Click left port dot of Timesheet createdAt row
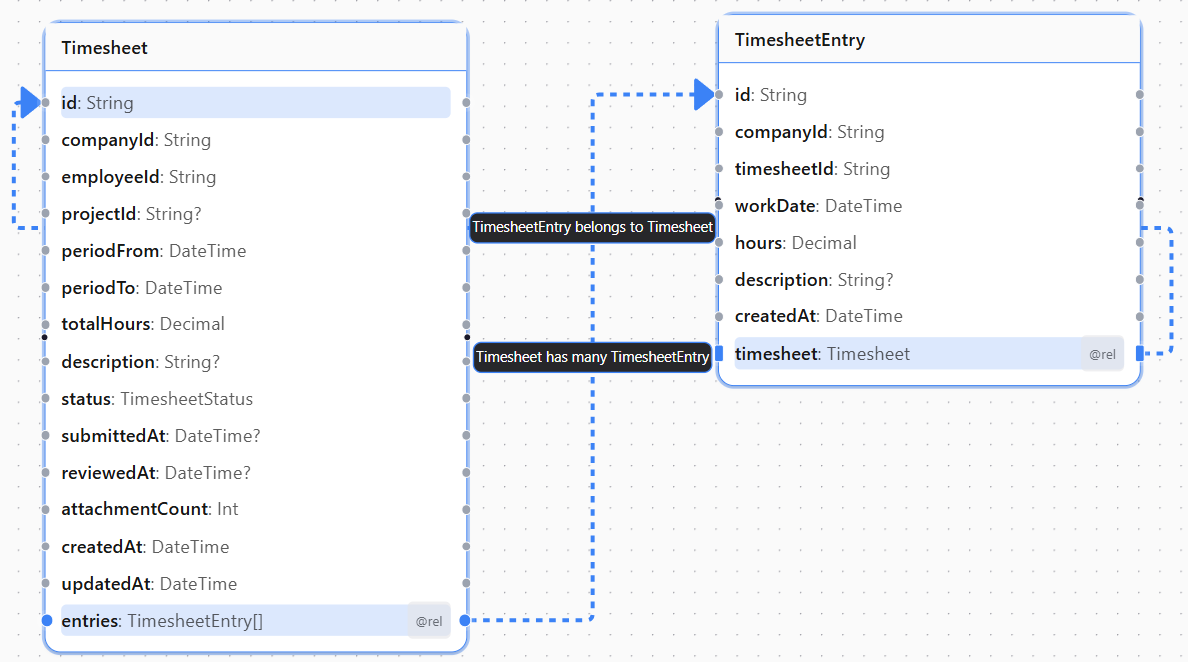Viewport: 1188px width, 662px height. [45, 546]
